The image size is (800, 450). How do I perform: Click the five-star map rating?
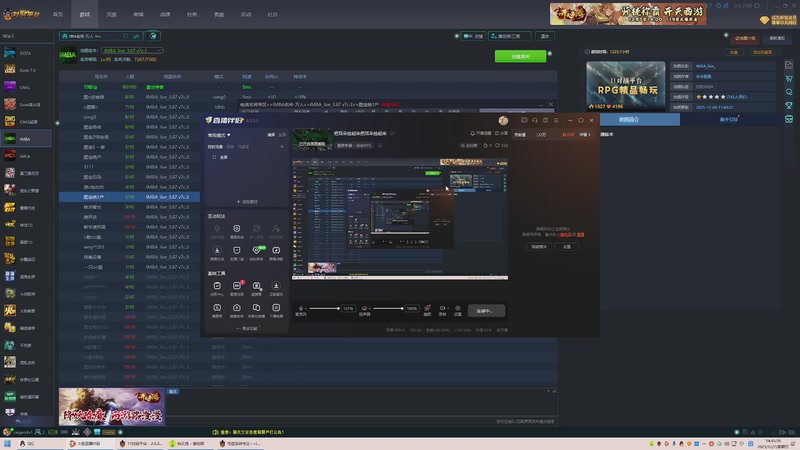tap(710, 97)
